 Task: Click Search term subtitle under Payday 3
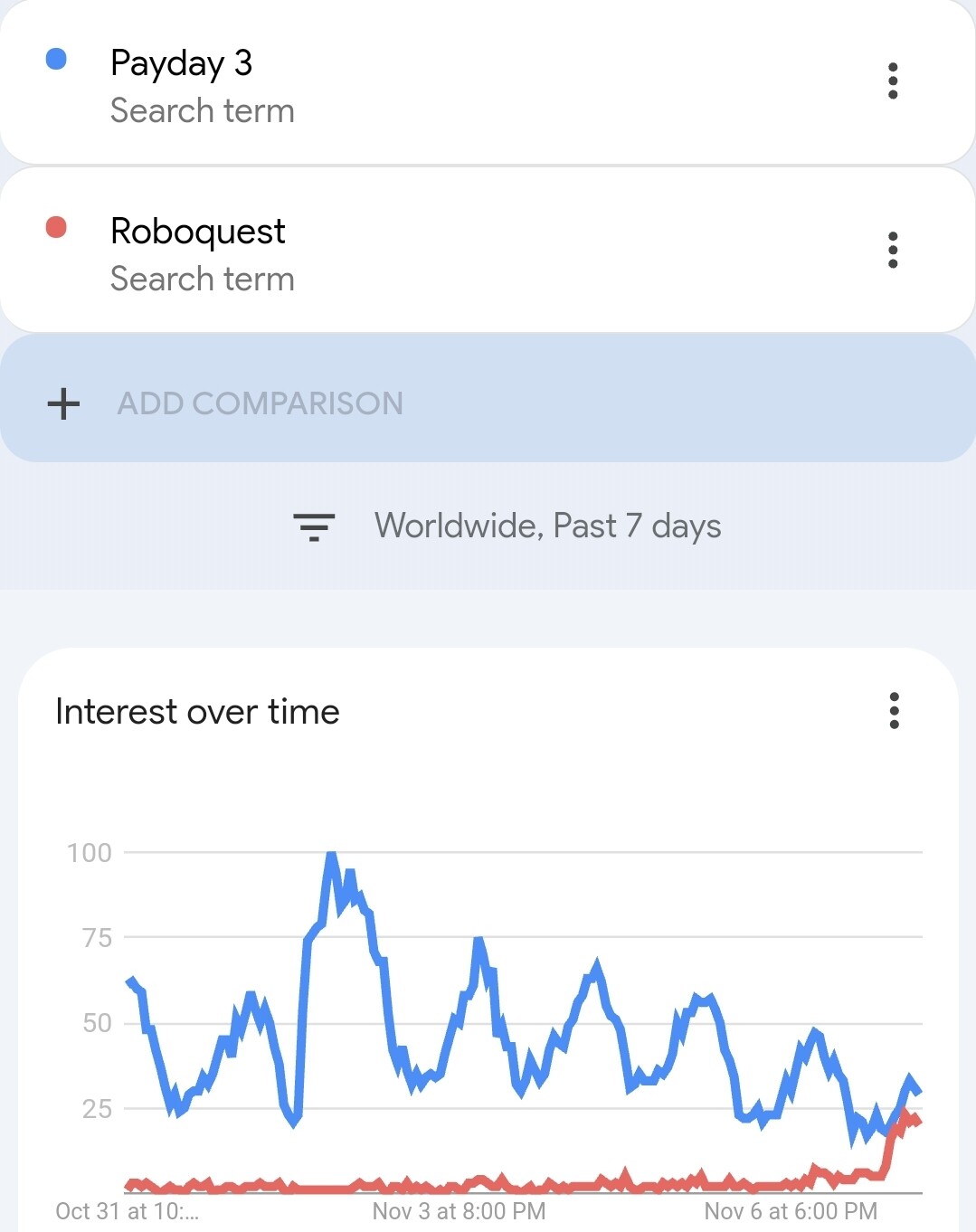click(203, 110)
